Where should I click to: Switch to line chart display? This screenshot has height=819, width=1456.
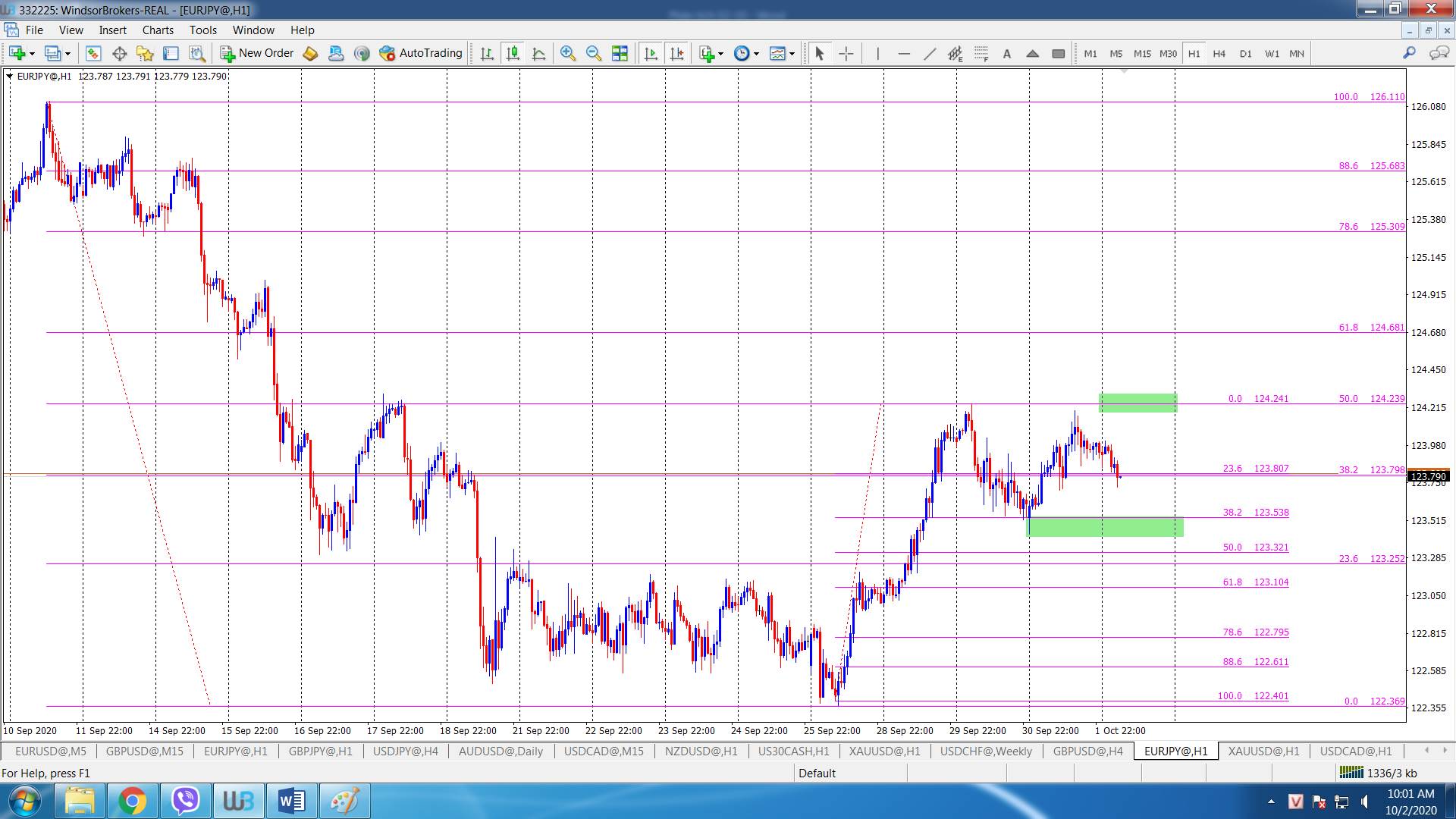pyautogui.click(x=539, y=53)
